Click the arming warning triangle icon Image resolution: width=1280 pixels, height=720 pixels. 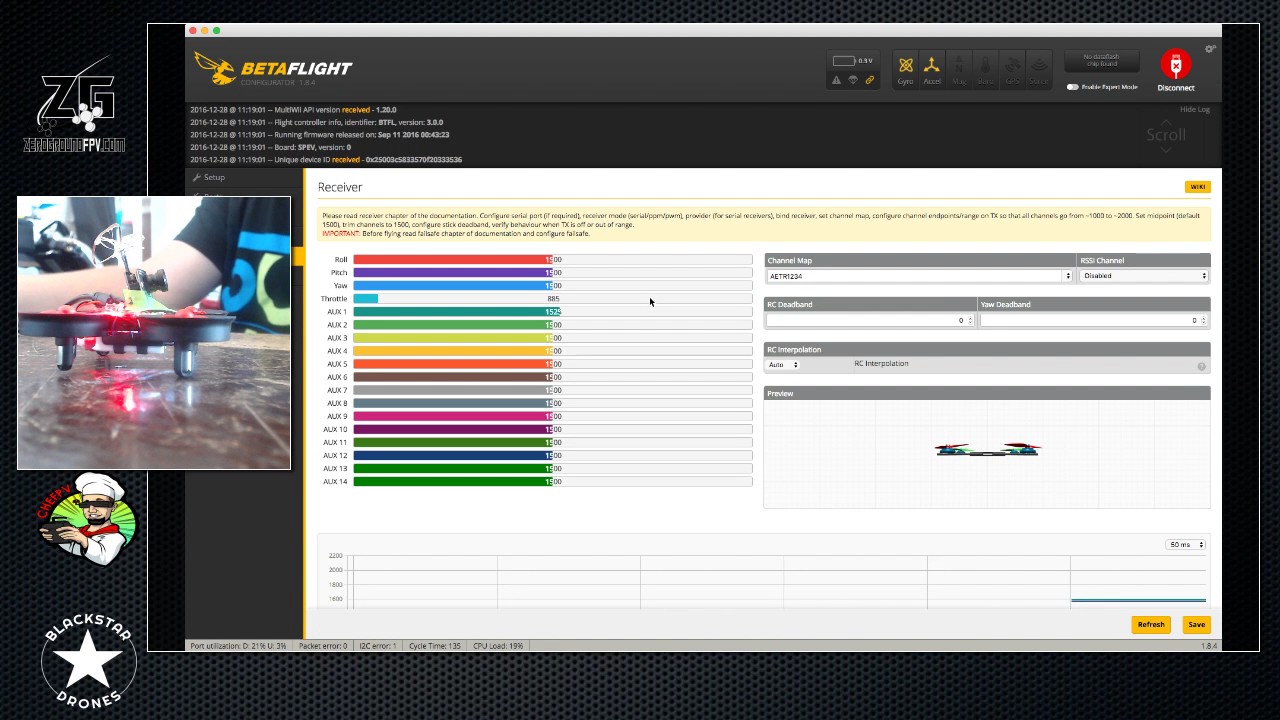(x=836, y=80)
